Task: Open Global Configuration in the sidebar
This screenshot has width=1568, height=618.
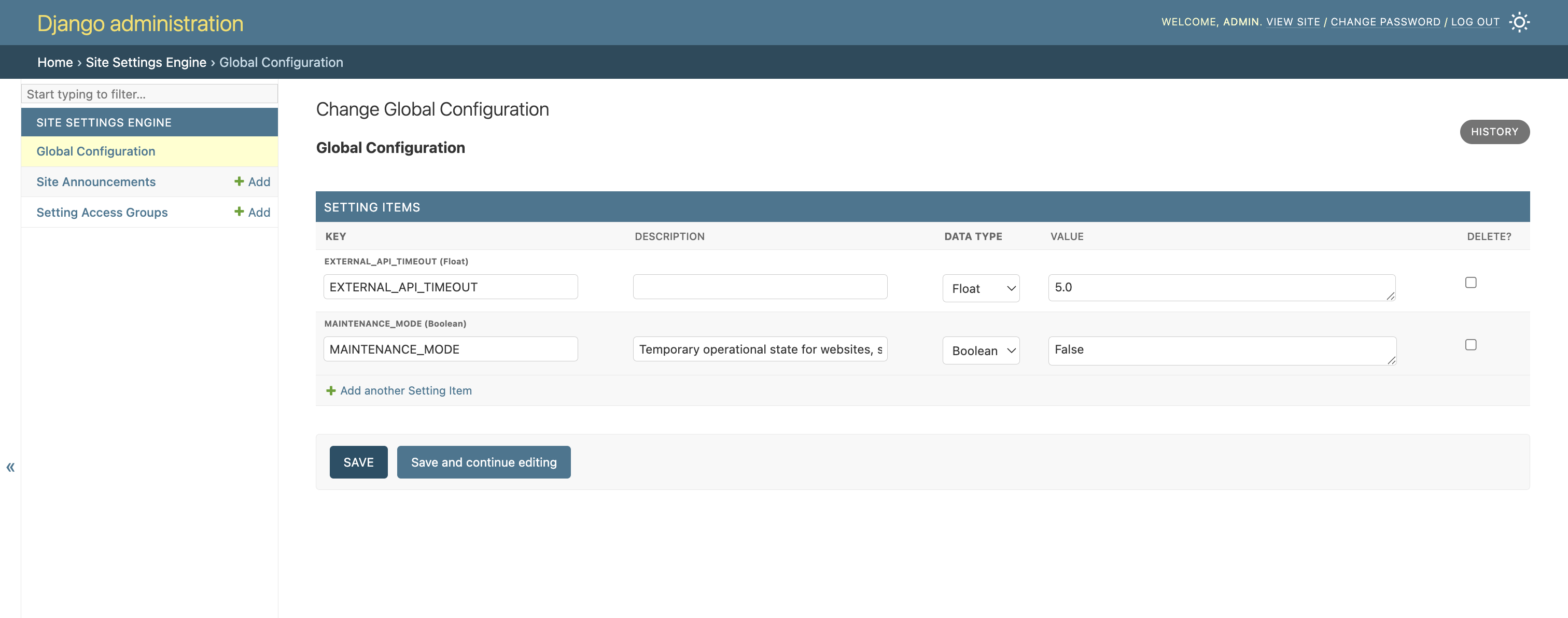Action: point(95,151)
